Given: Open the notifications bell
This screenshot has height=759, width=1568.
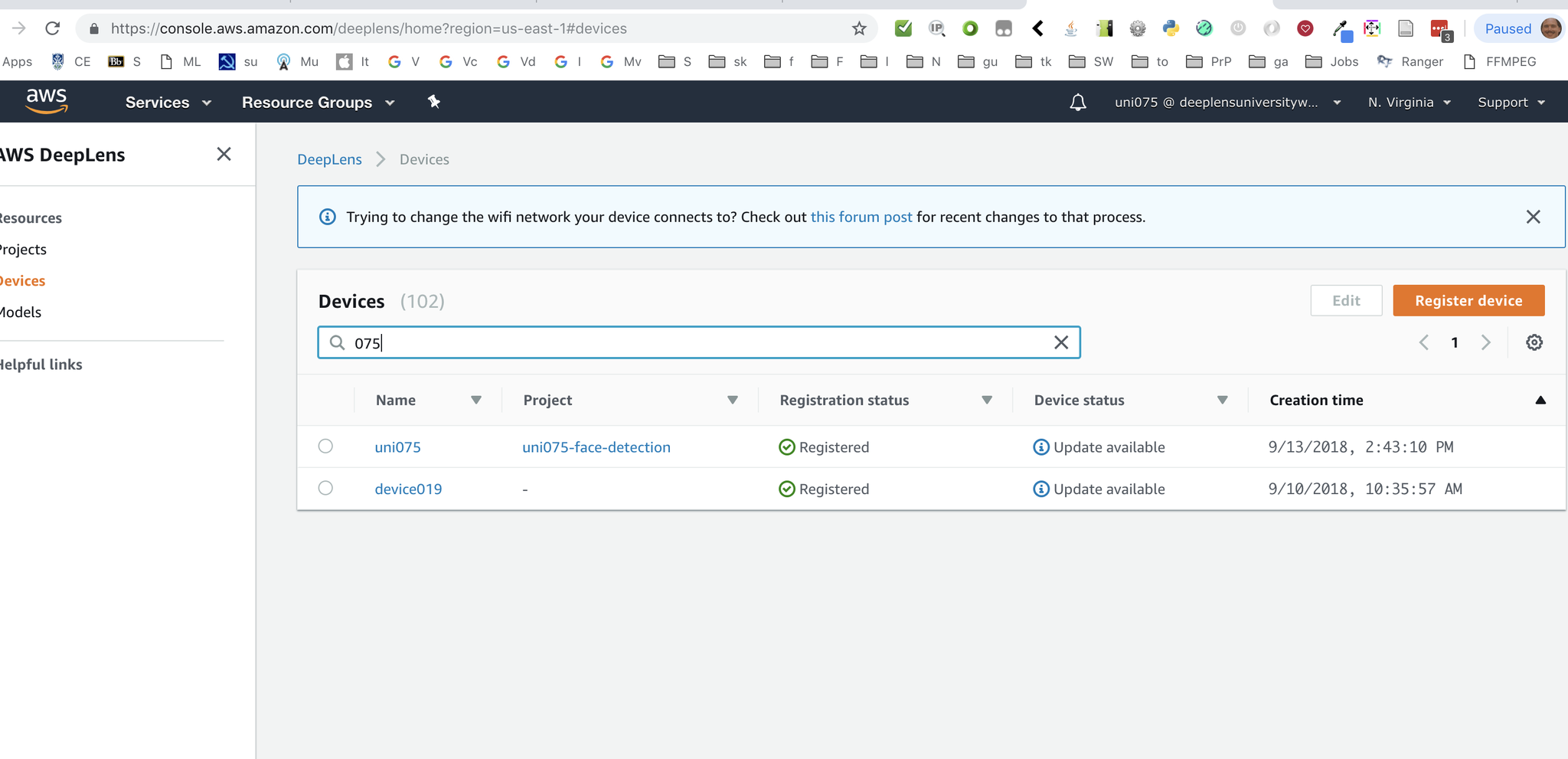Looking at the screenshot, I should [x=1078, y=102].
